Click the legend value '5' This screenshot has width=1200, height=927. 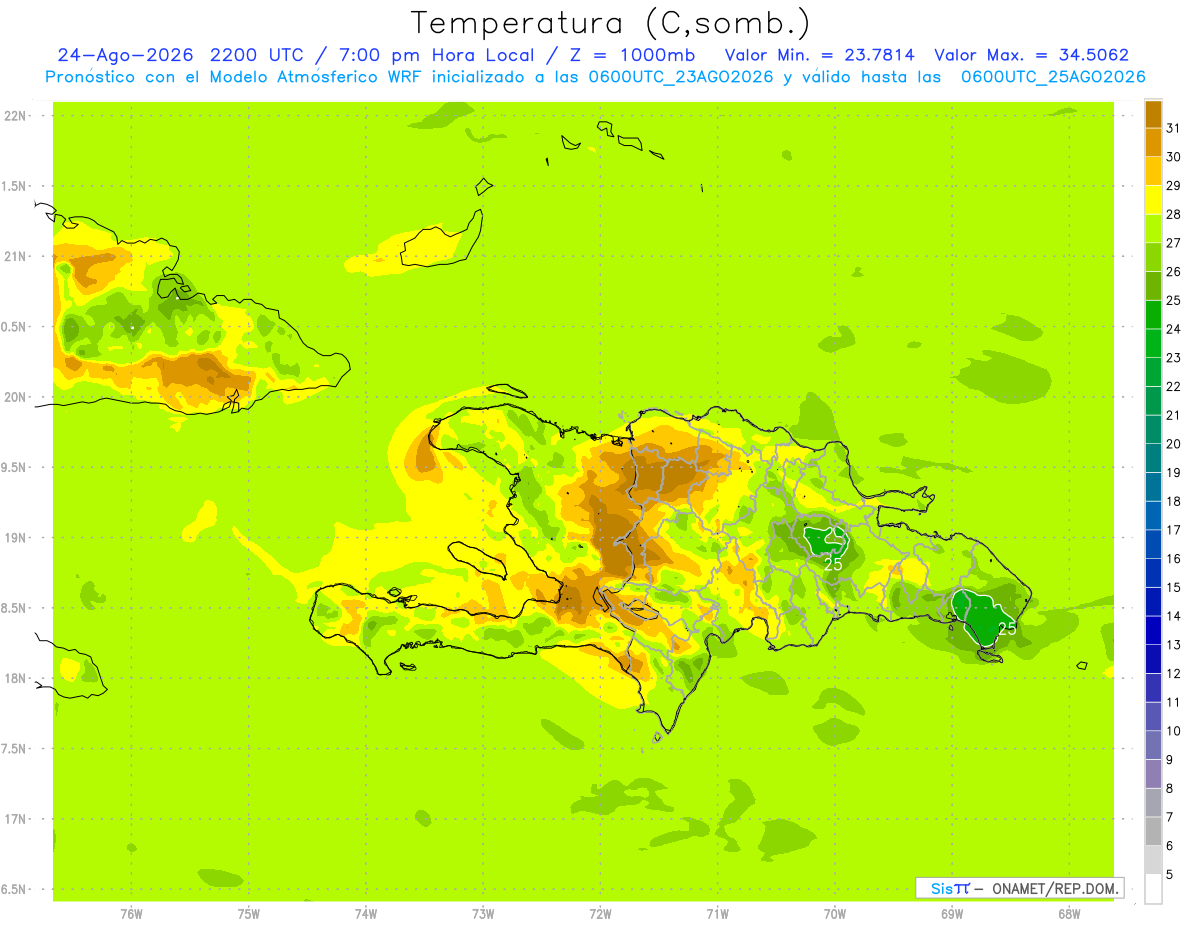(x=1170, y=875)
